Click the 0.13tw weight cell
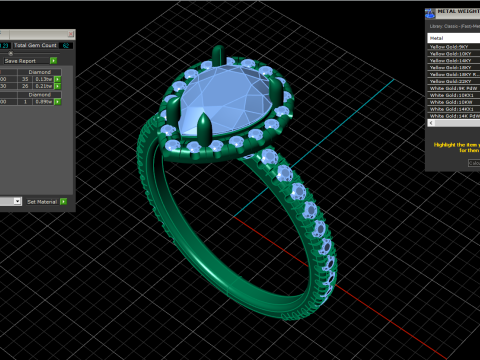 43,79
